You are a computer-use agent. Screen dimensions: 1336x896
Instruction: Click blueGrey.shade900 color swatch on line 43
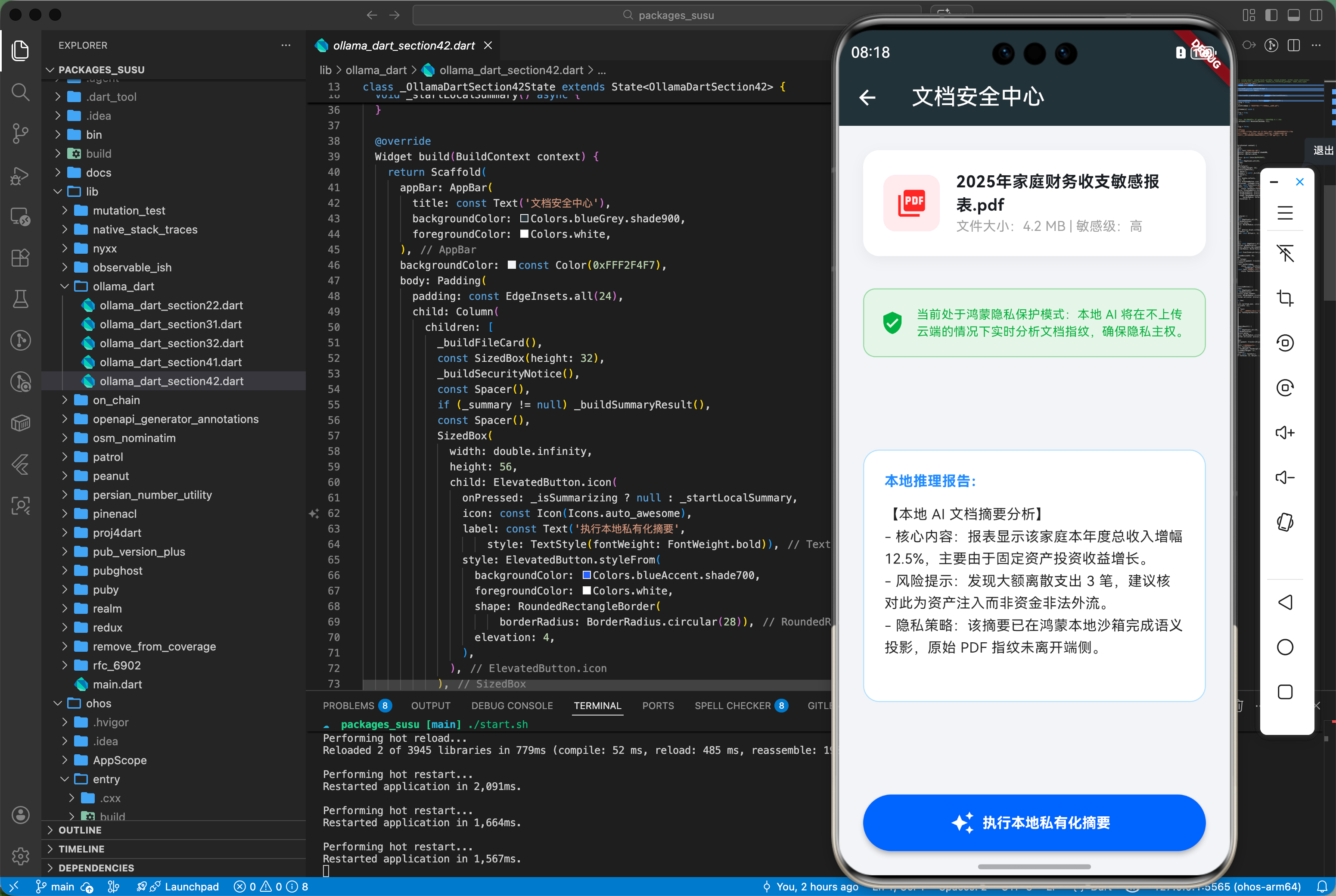524,219
